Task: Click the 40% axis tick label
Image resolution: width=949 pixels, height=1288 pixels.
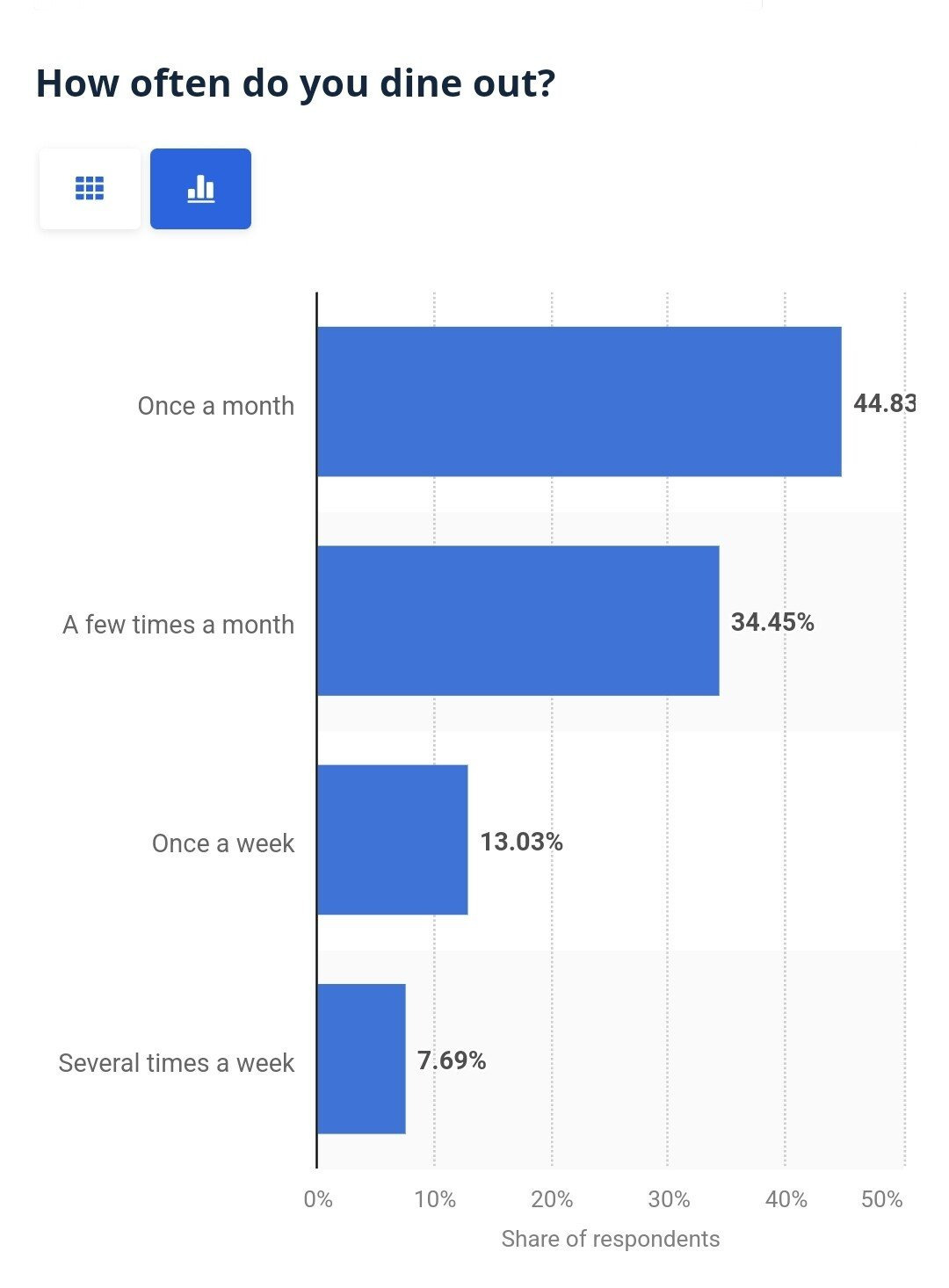Action: [x=786, y=1199]
